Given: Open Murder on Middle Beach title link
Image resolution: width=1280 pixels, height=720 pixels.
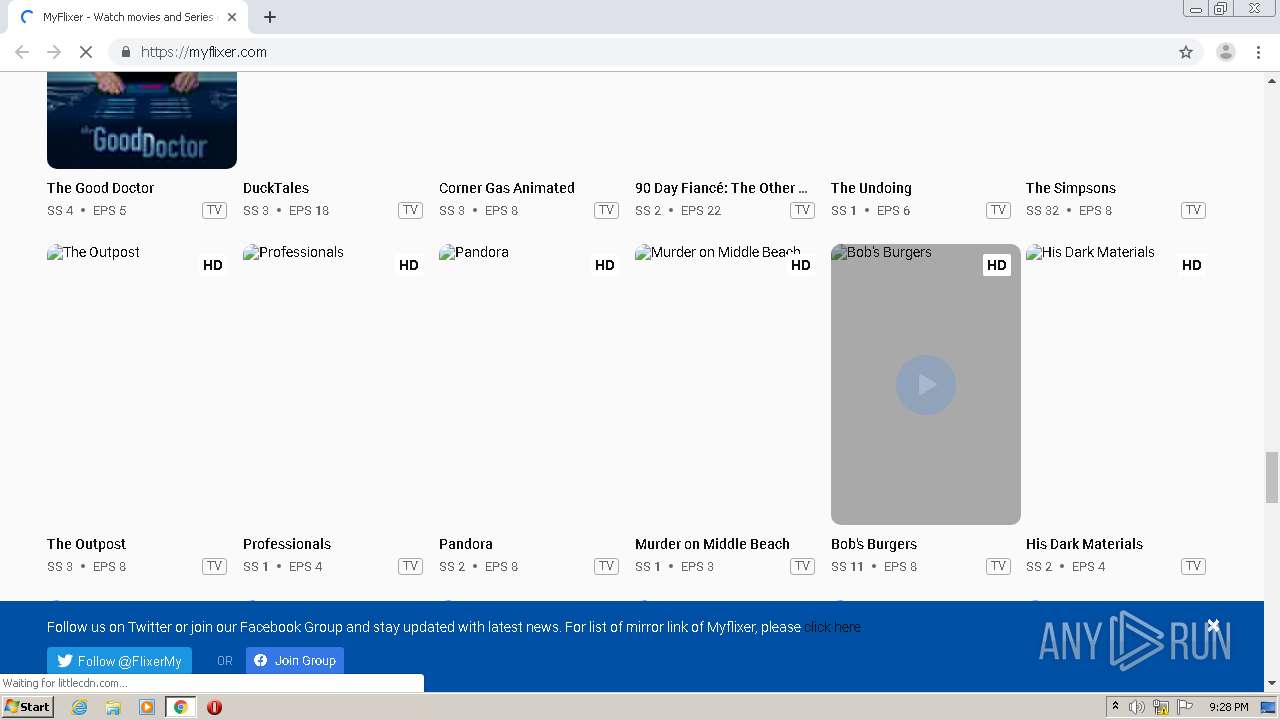Looking at the screenshot, I should pos(712,544).
